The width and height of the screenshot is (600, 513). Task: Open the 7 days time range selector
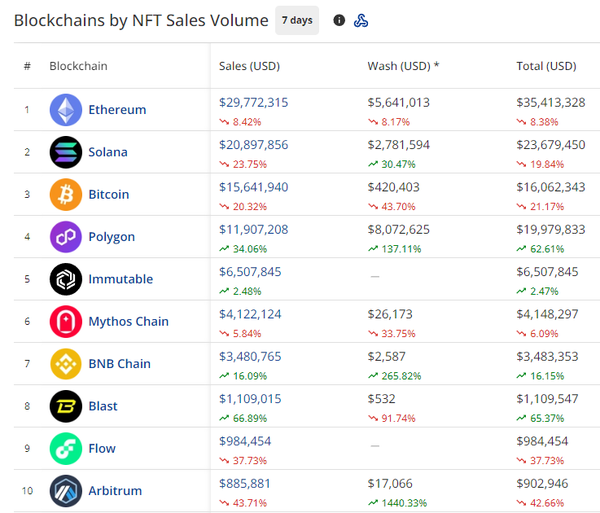[x=297, y=20]
